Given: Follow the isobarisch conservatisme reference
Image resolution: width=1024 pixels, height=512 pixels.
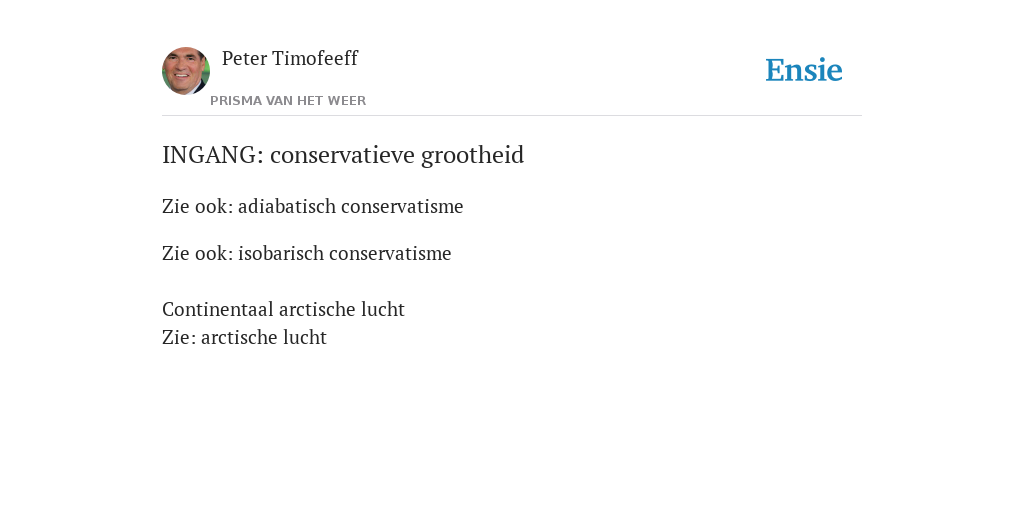Looking at the screenshot, I should click(345, 253).
